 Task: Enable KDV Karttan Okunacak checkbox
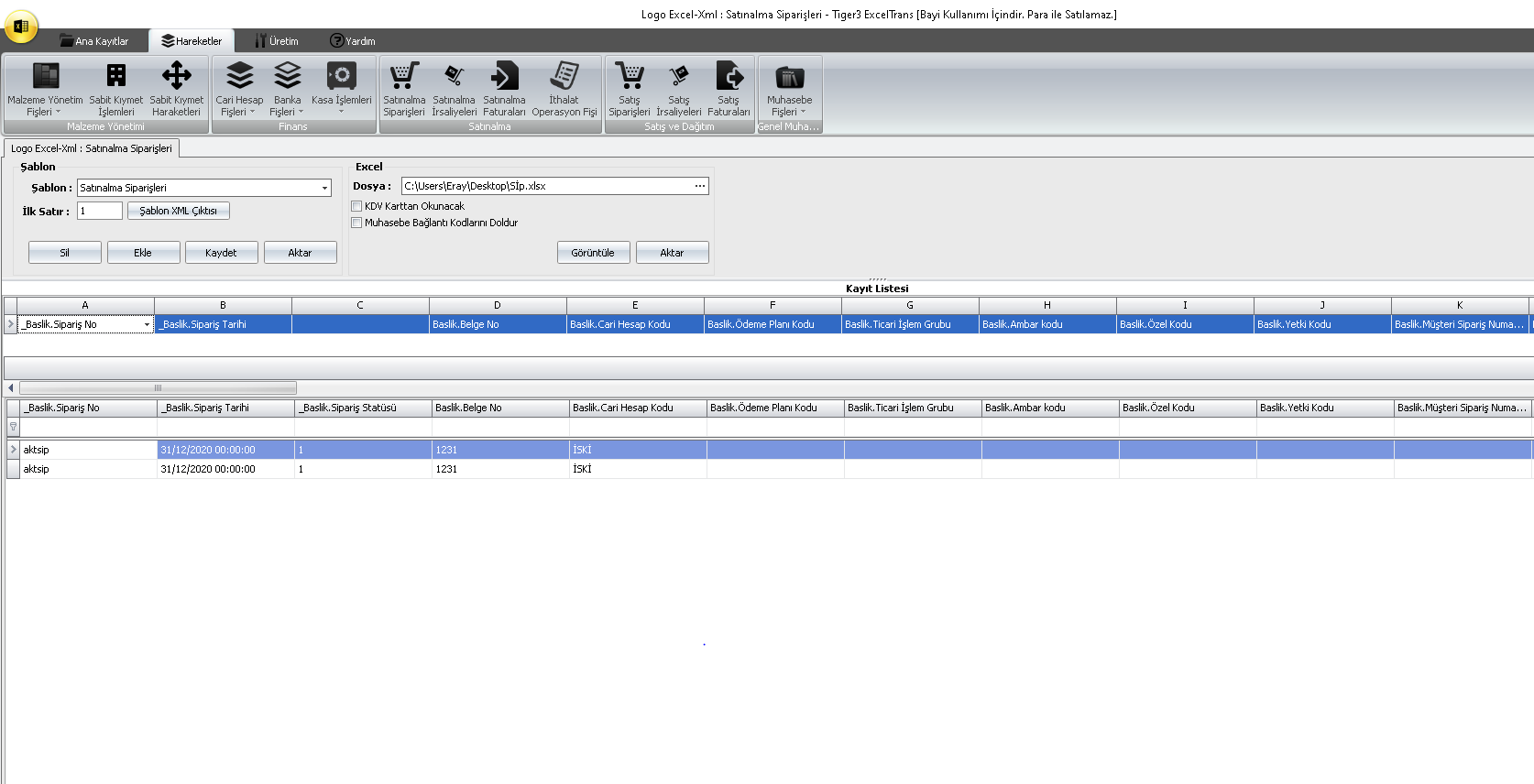click(356, 207)
